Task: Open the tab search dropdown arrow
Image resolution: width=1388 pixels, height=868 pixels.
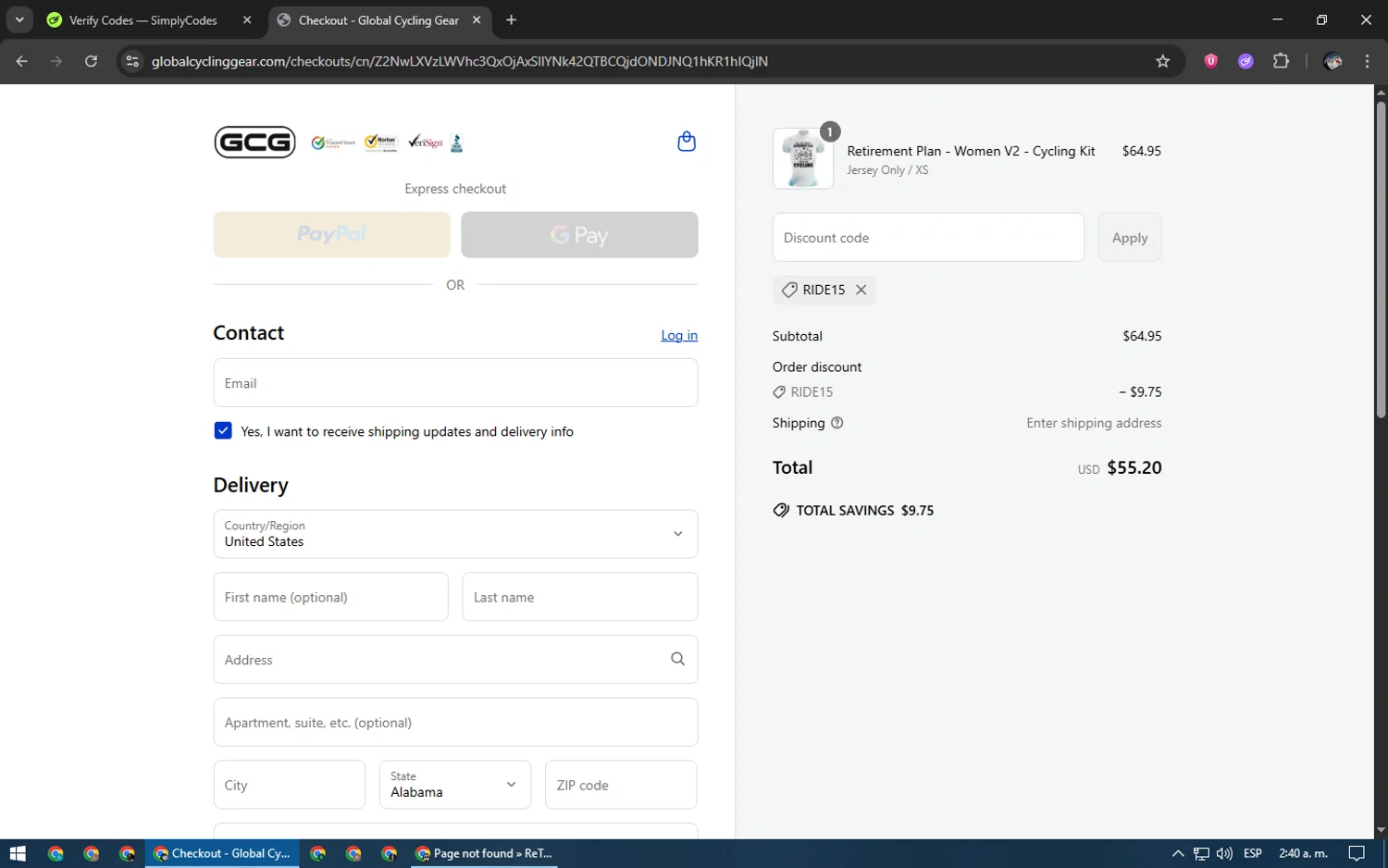Action: pos(19,19)
